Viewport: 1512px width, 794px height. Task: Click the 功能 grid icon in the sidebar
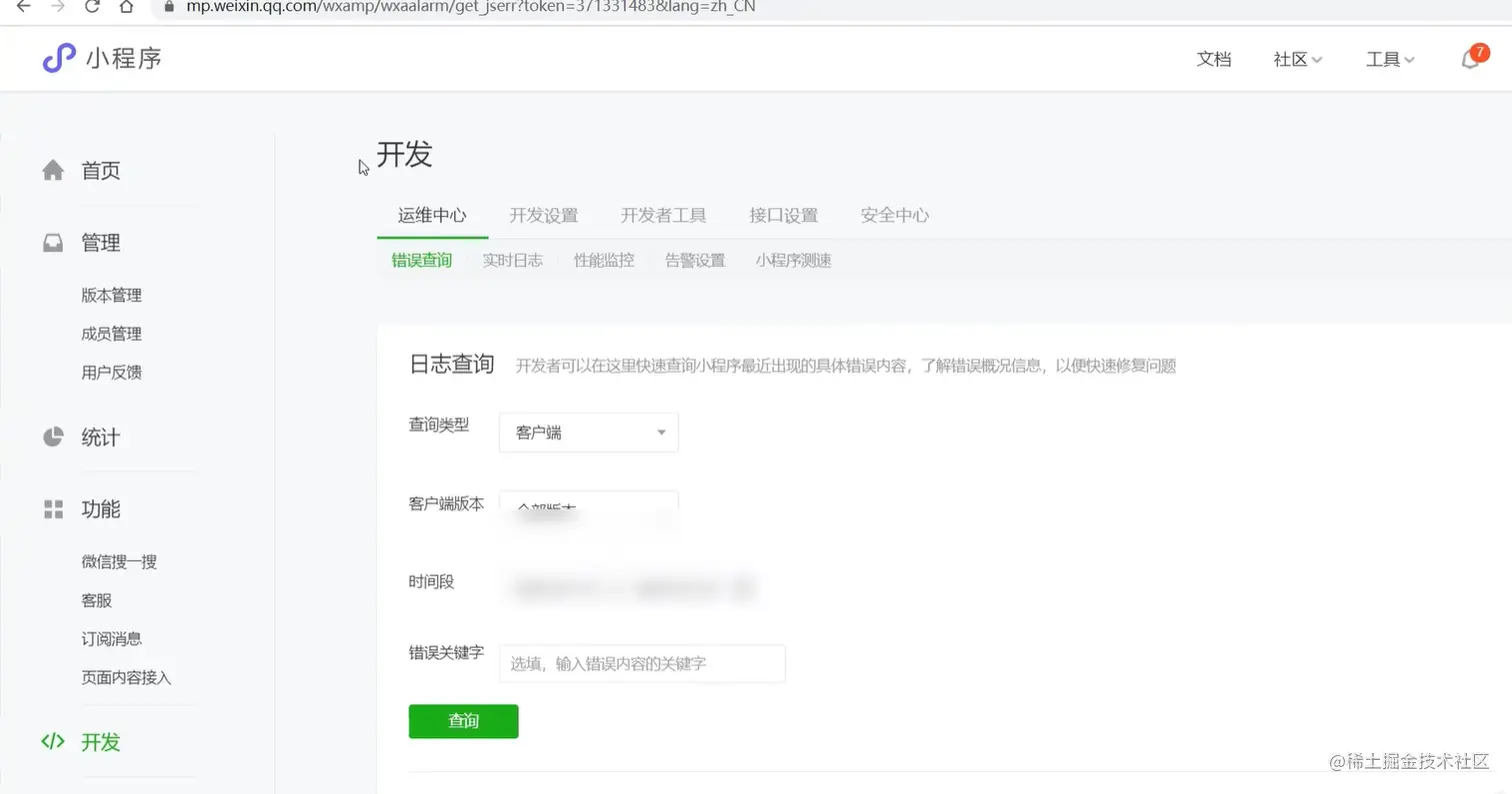coord(53,509)
